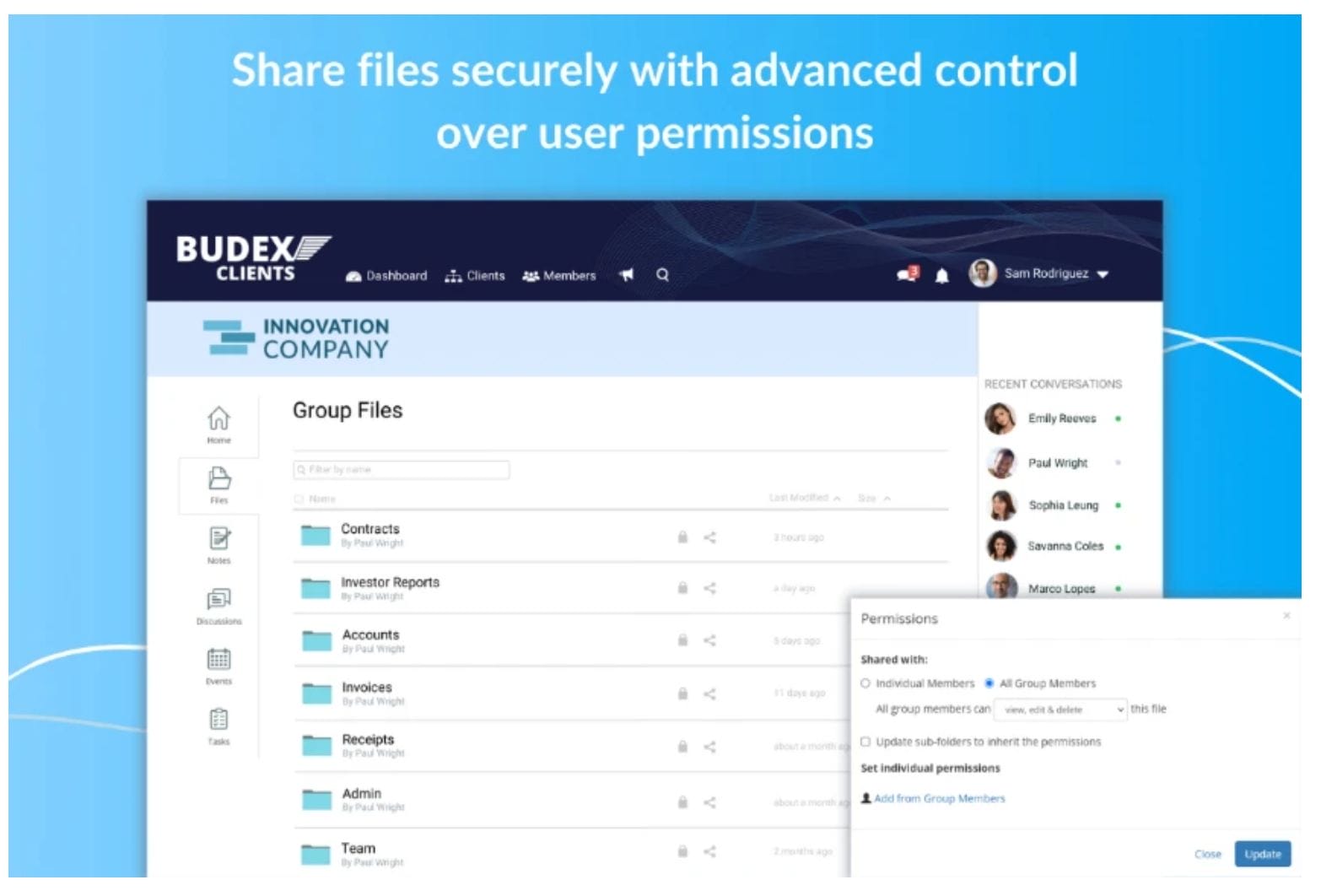Image resolution: width=1321 pixels, height=896 pixels.
Task: Open Discussions from the left sidebar
Action: pos(218,599)
